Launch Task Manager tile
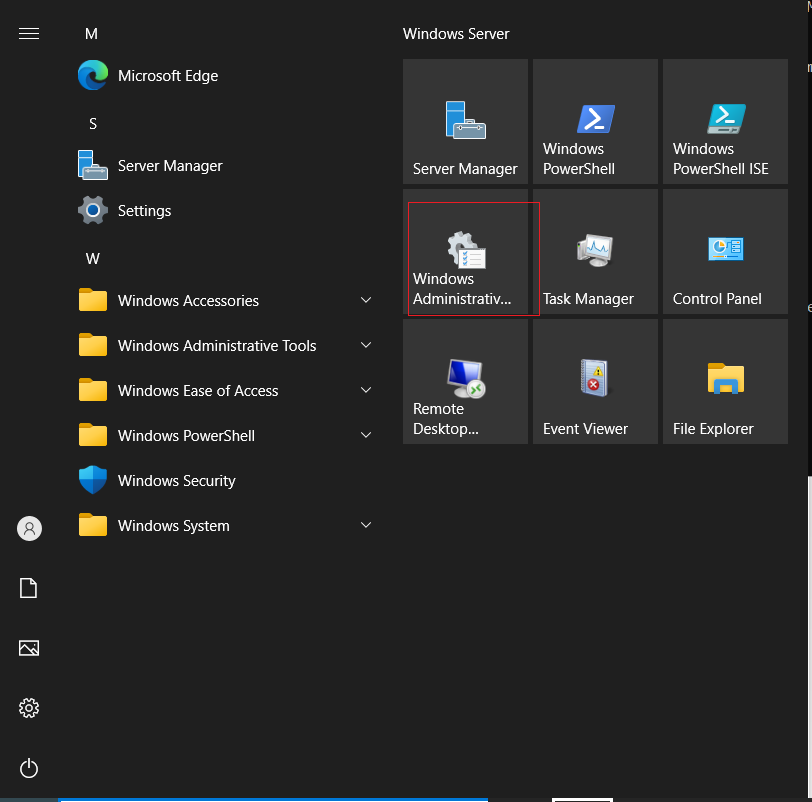812x802 pixels. 595,251
